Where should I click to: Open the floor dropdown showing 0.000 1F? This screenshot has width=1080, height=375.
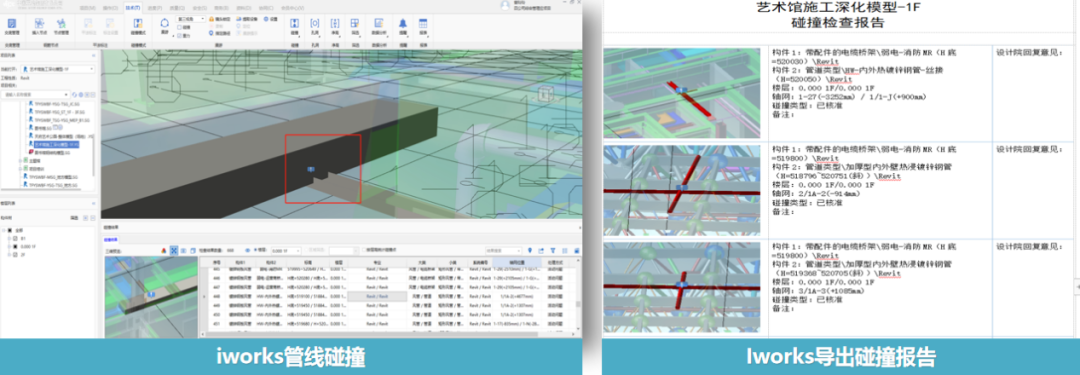click(286, 250)
